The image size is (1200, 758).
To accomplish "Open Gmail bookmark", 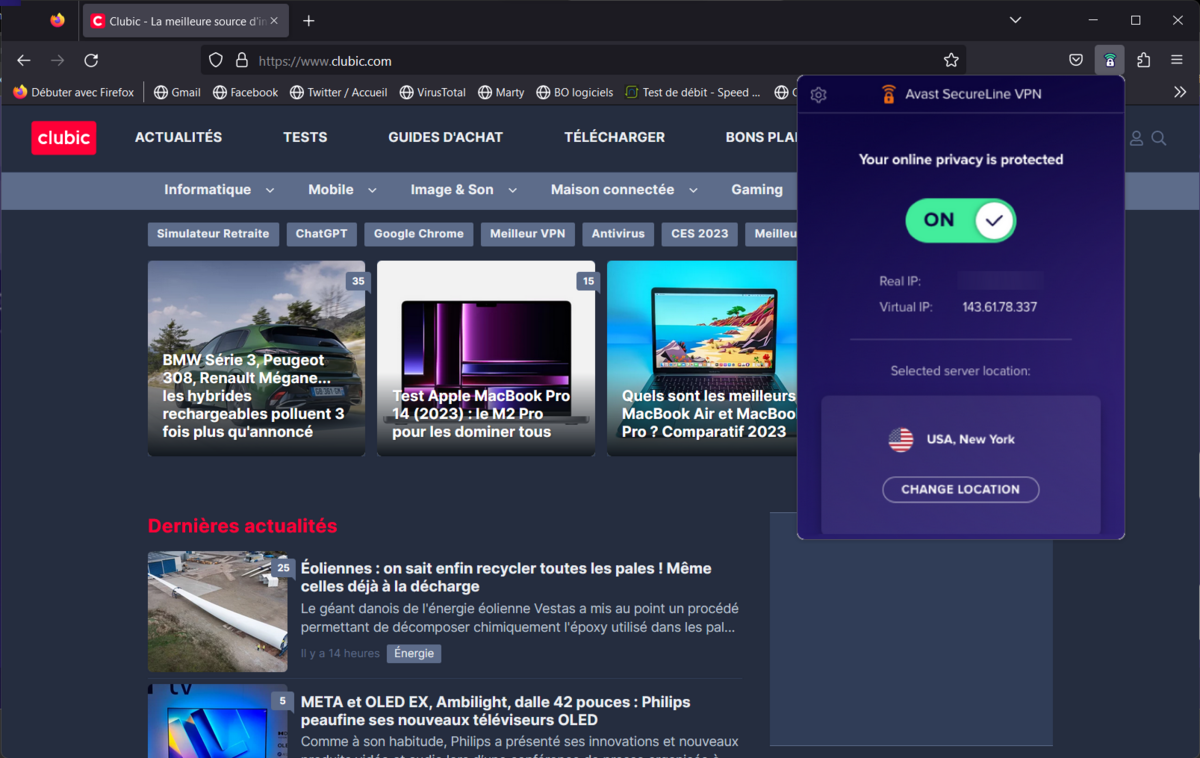I will [177, 92].
